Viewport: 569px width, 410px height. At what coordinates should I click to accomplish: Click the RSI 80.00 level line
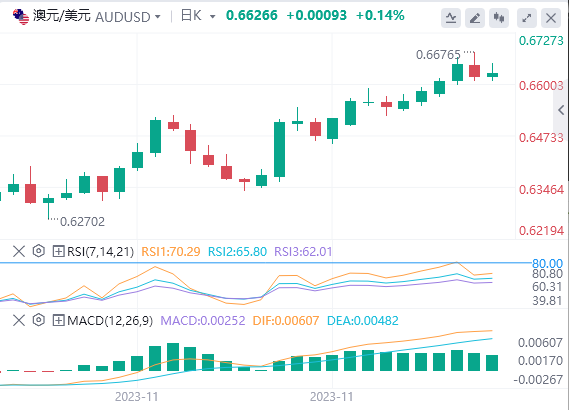click(x=265, y=262)
